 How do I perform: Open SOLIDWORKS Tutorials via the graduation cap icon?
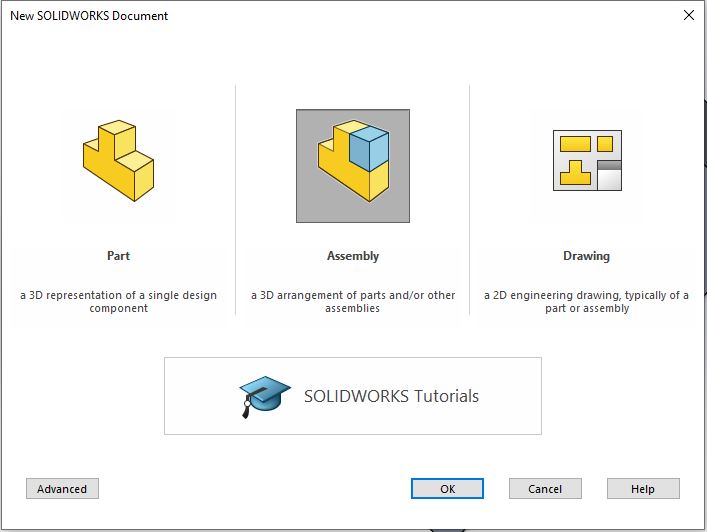tap(265, 396)
